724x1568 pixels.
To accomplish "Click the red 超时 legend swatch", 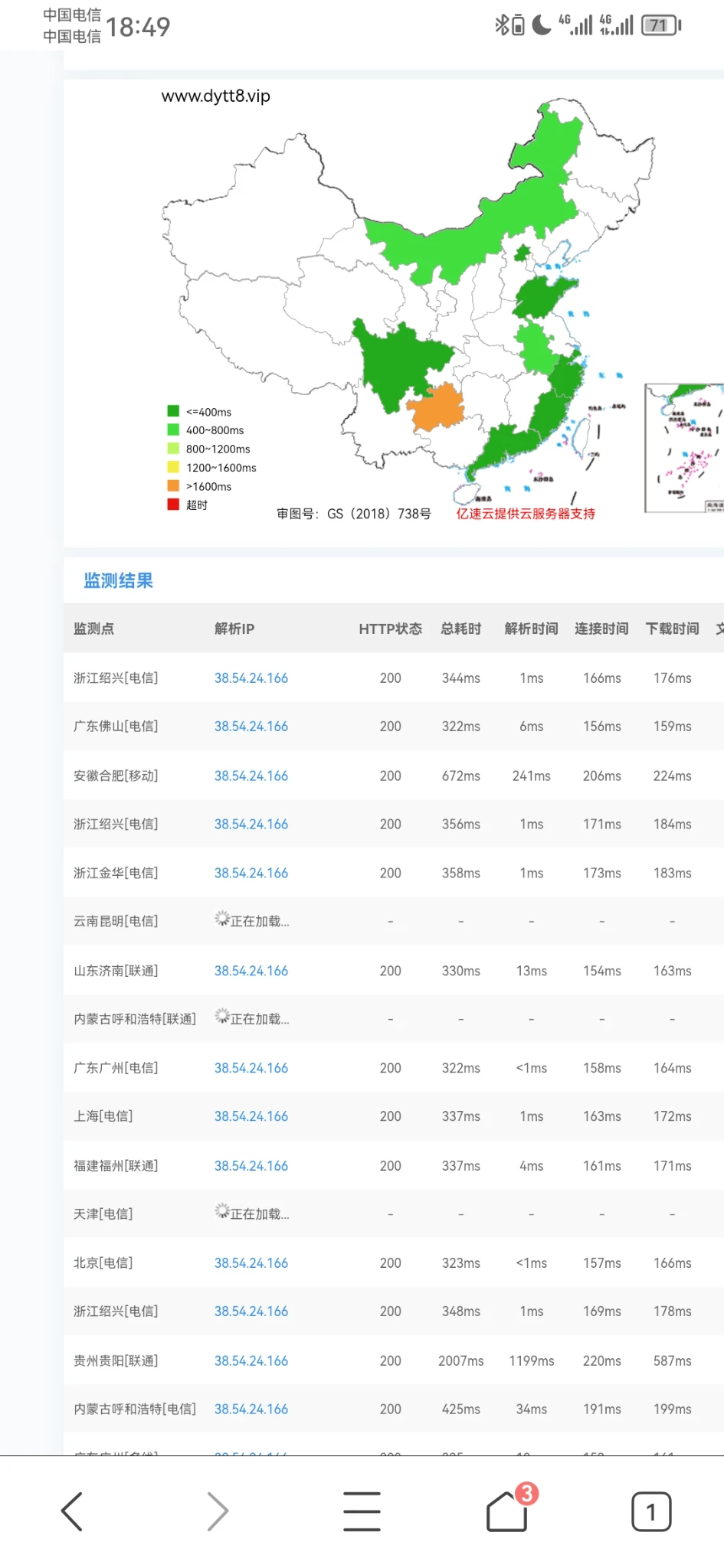I will (x=173, y=504).
